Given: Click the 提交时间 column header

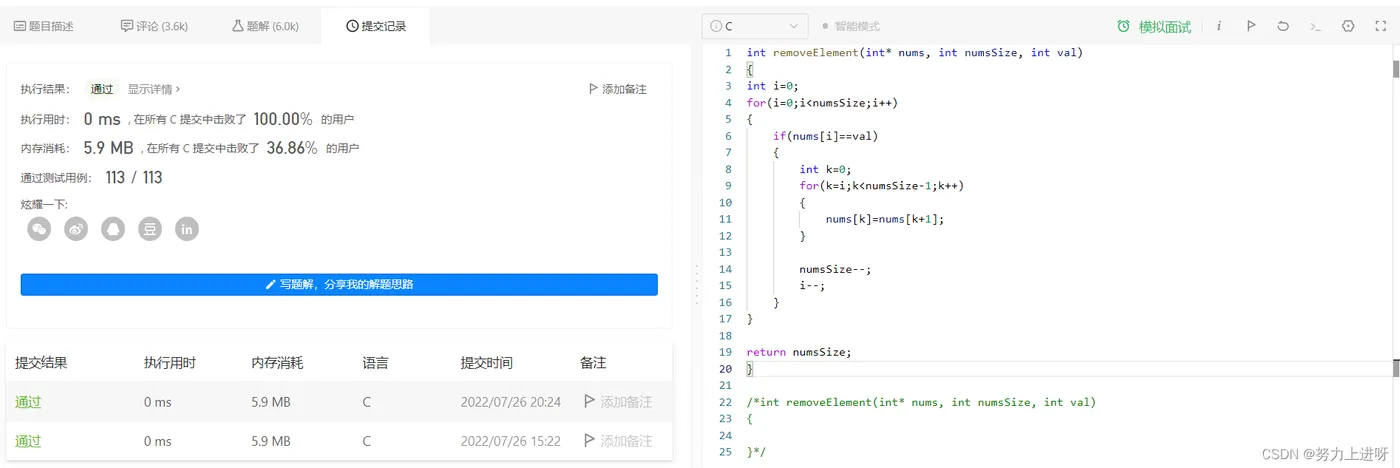Looking at the screenshot, I should (x=486, y=363).
